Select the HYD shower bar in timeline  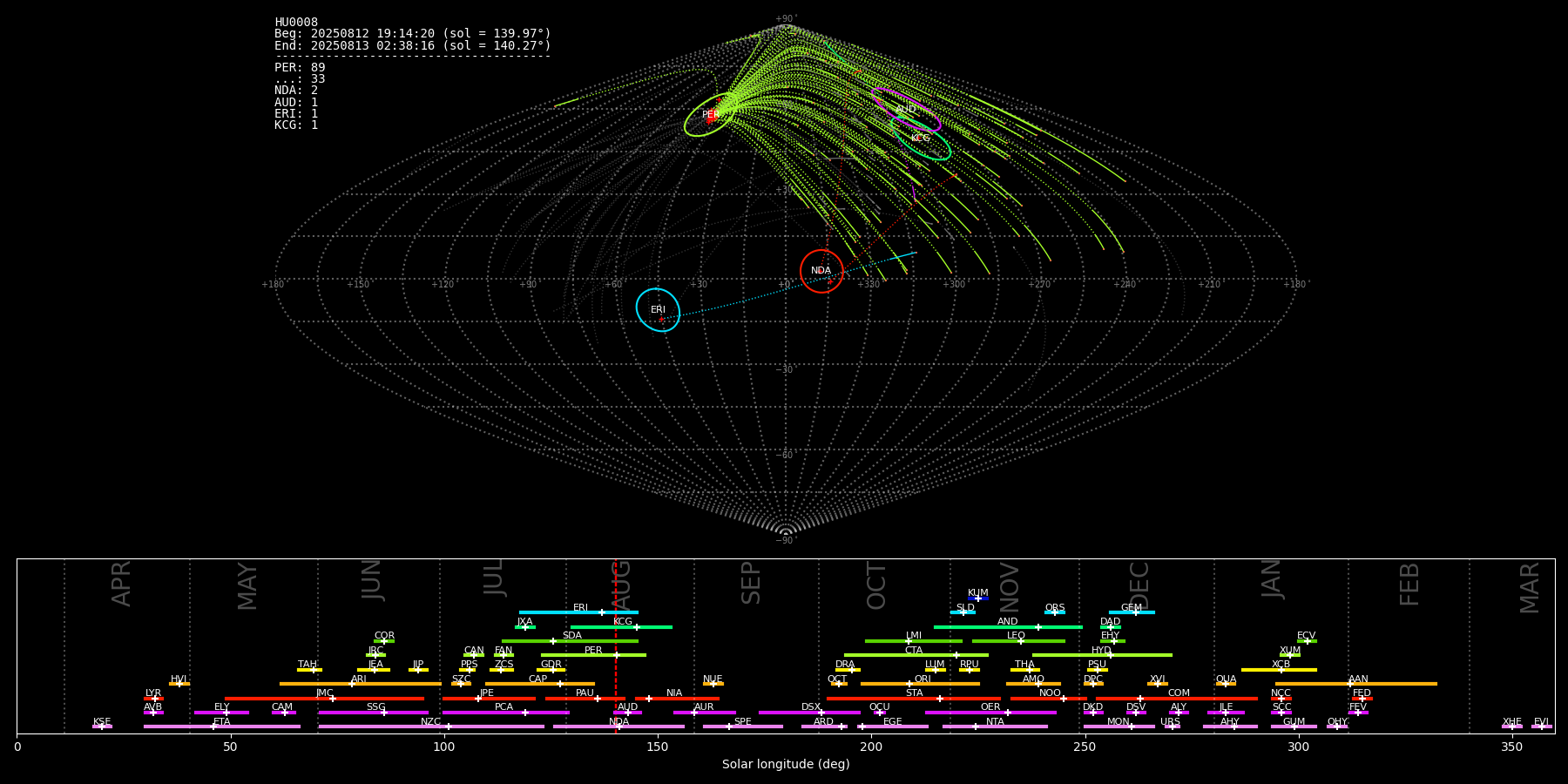click(1102, 655)
